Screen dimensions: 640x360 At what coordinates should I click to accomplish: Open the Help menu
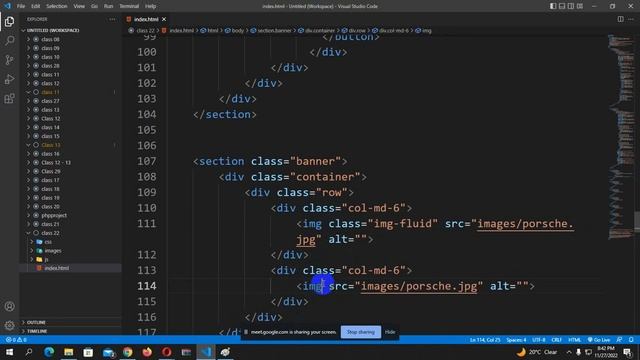[x=151, y=6]
